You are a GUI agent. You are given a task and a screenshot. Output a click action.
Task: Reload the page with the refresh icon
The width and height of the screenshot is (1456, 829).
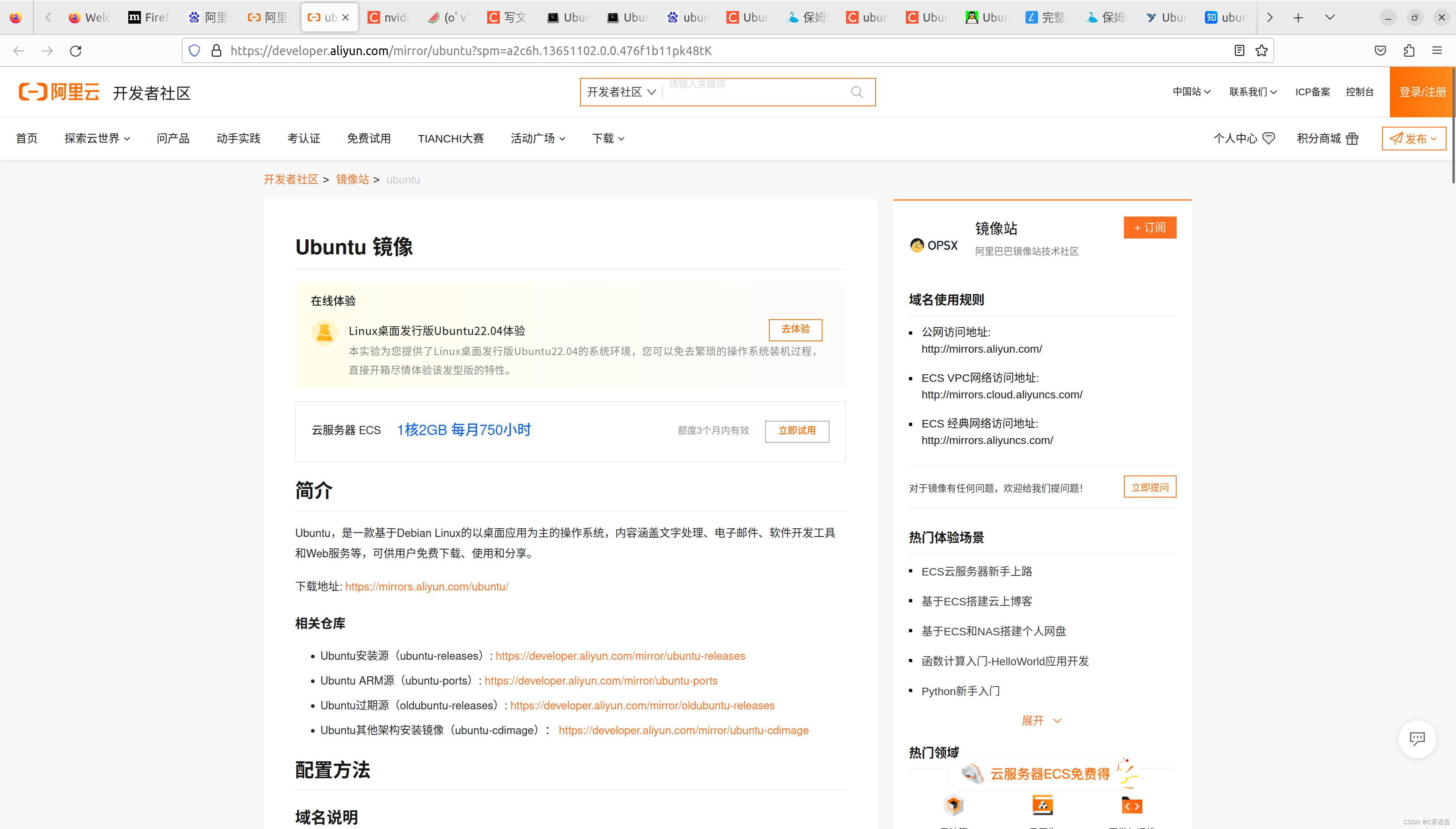76,51
